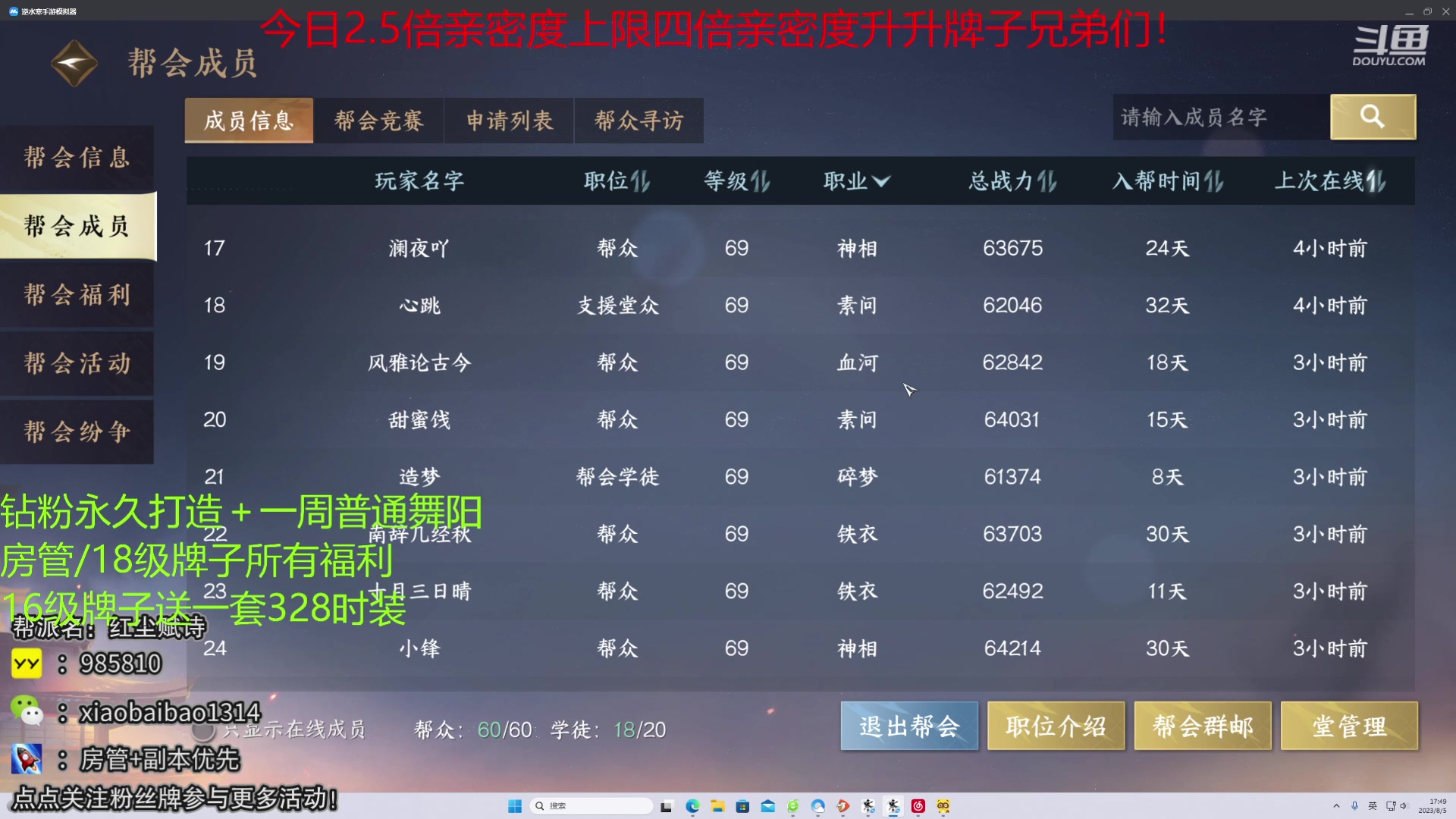Screen dimensions: 1456x819
Task: Open network status tray icon
Action: click(x=1391, y=806)
